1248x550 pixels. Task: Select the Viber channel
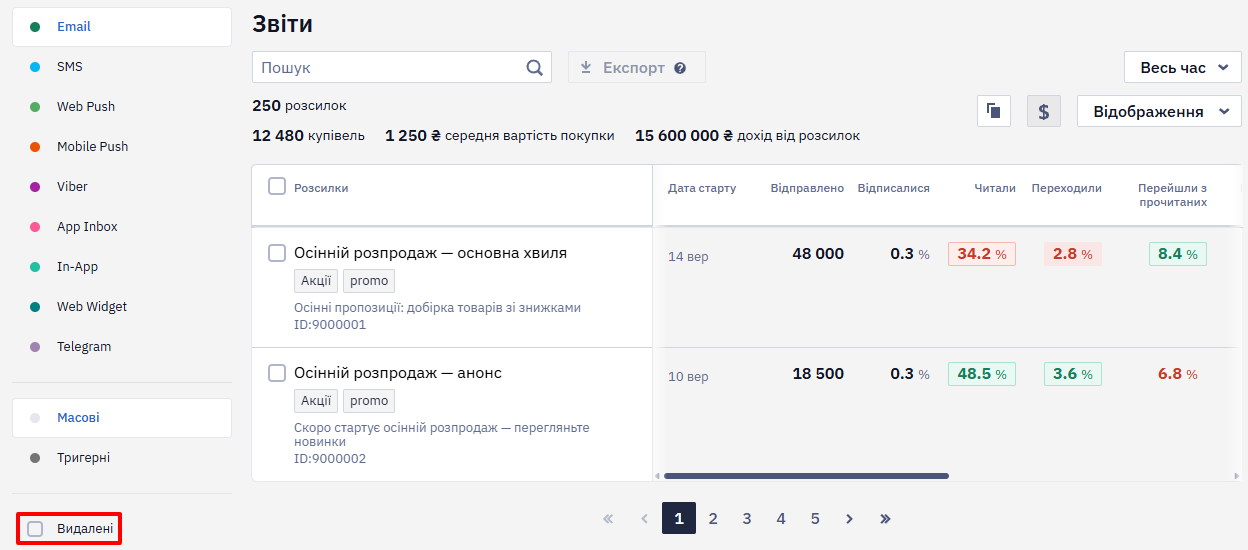click(x=122, y=187)
